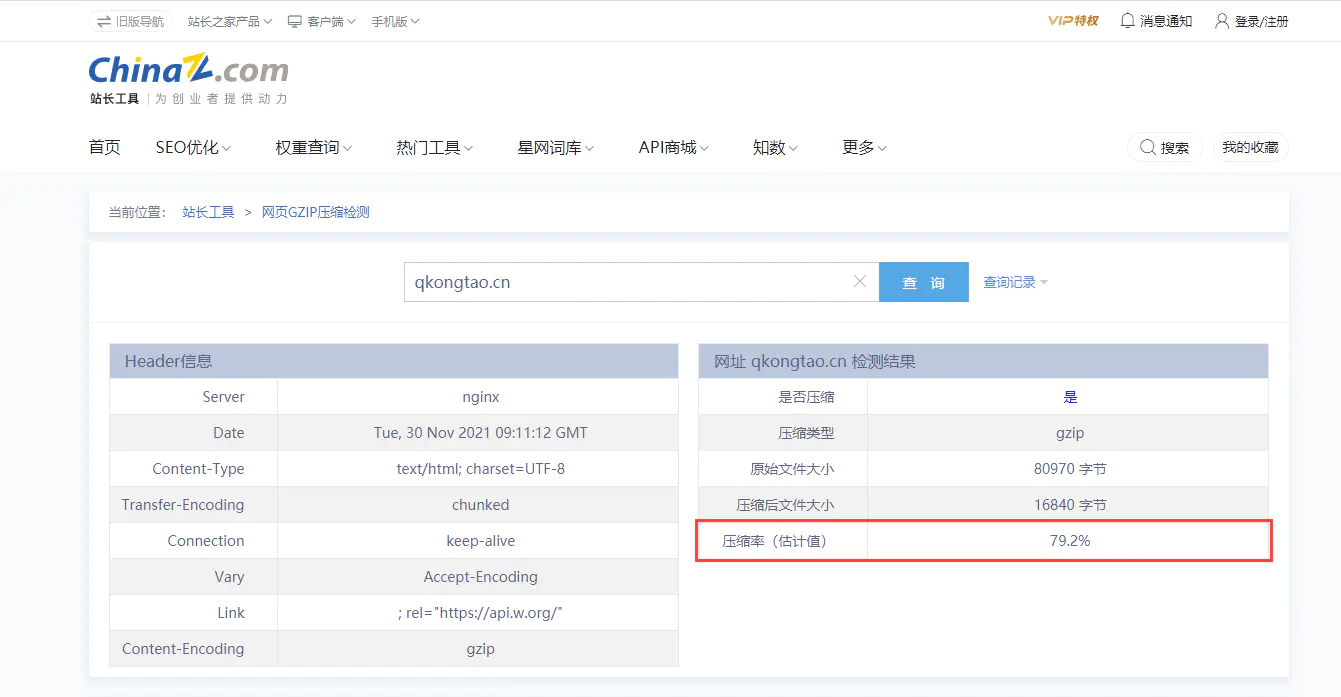Click the gzip value in 压缩类型 row
Viewport: 1341px width, 697px height.
point(1070,433)
